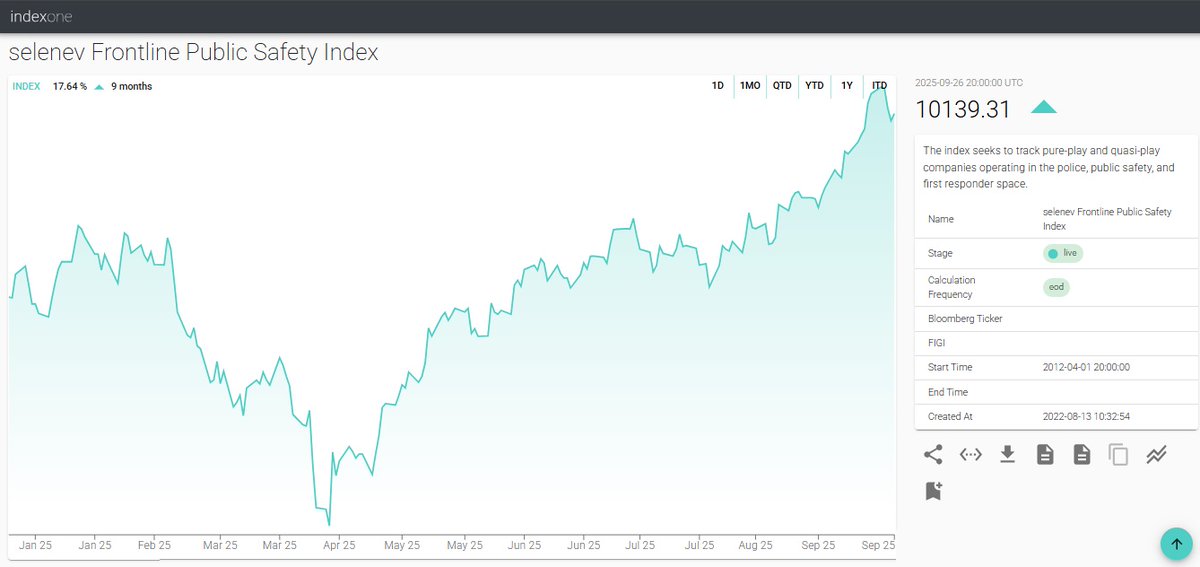Viewport: 1200px width, 567px height.
Task: Switch chart to YTD range
Action: [x=815, y=86]
